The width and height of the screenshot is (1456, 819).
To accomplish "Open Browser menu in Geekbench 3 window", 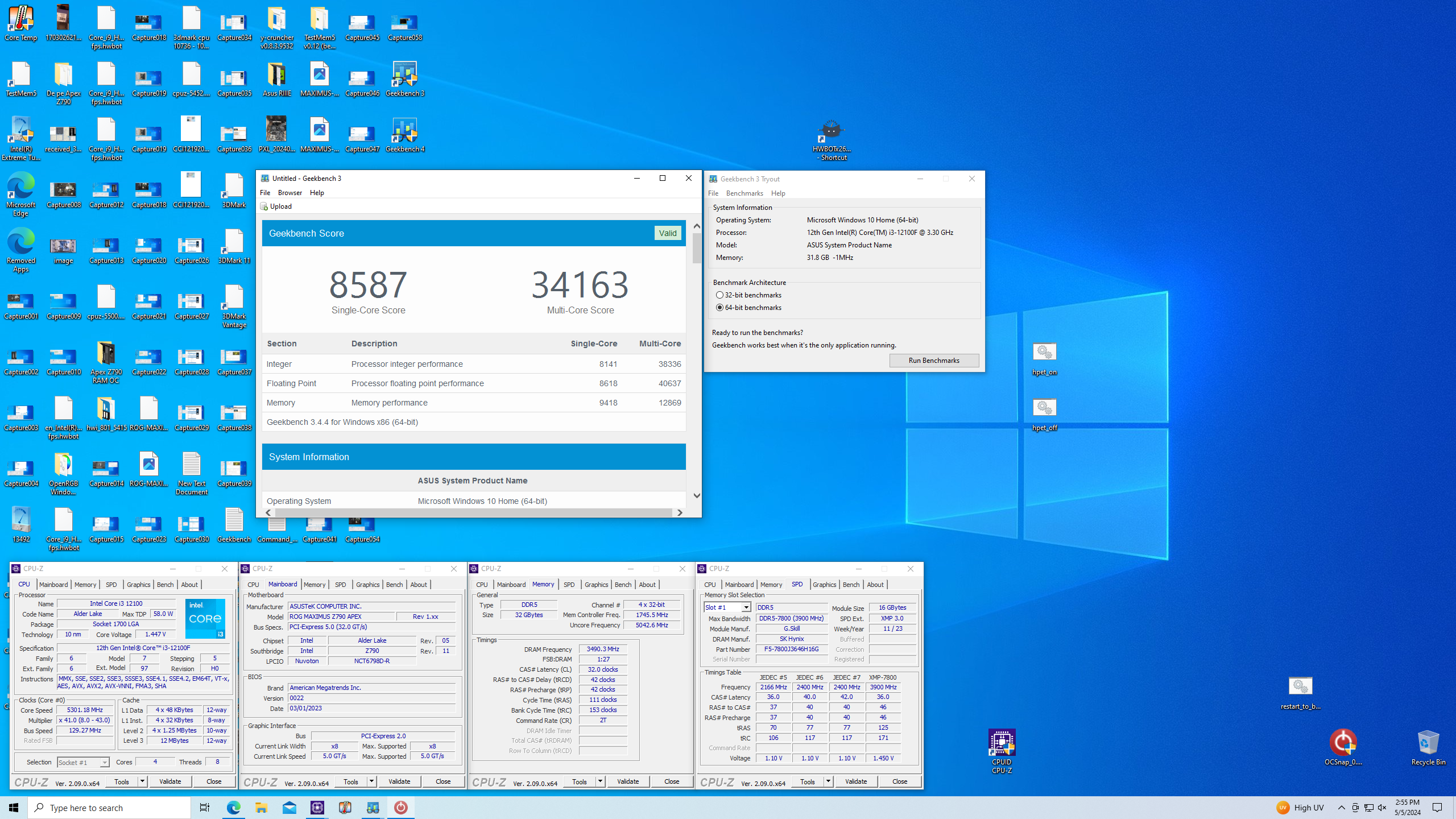I will pyautogui.click(x=290, y=193).
